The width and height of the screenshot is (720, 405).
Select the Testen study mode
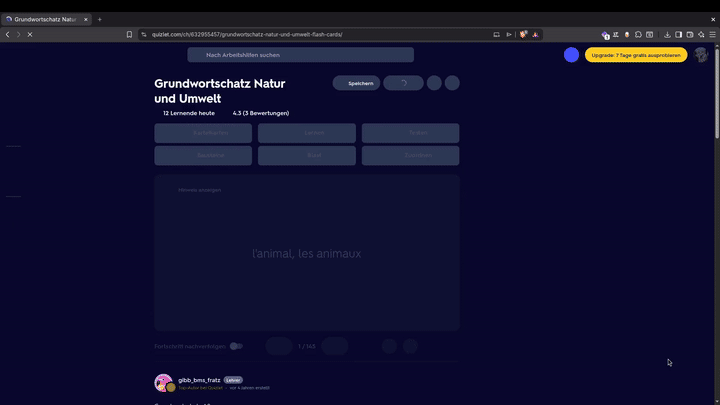[411, 133]
